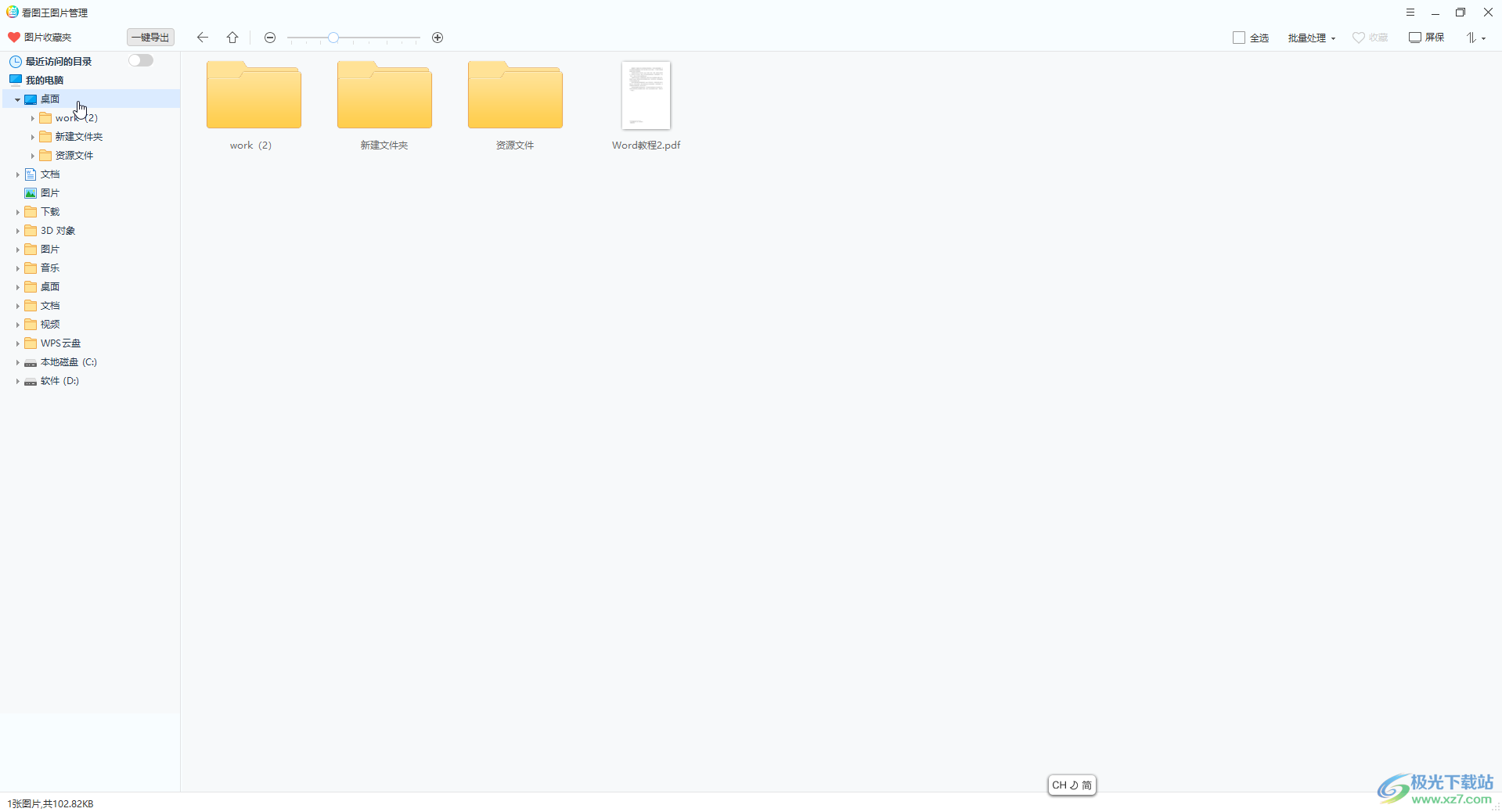Click the back arrow navigation icon
The width and height of the screenshot is (1502, 812).
click(203, 38)
